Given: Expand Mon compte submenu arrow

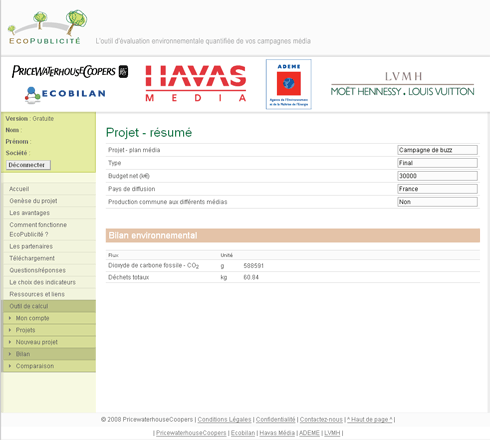Looking at the screenshot, I should [x=10, y=318].
